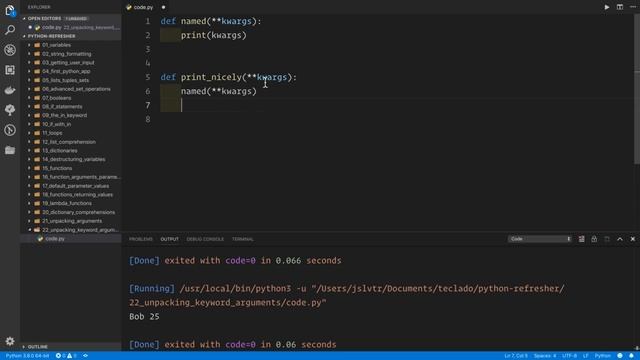Select the 06_advanced_set_operations folder
The image size is (640, 360).
tap(76, 89)
